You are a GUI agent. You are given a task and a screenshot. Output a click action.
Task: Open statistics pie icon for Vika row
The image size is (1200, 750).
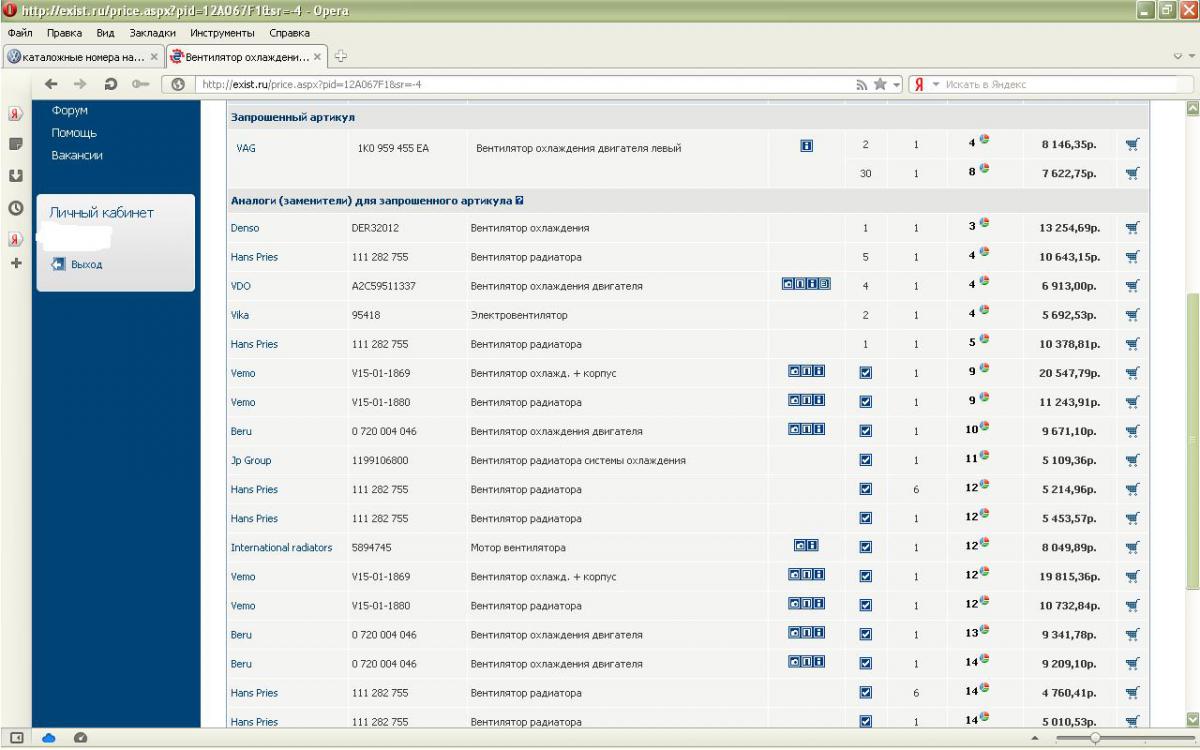tap(984, 310)
